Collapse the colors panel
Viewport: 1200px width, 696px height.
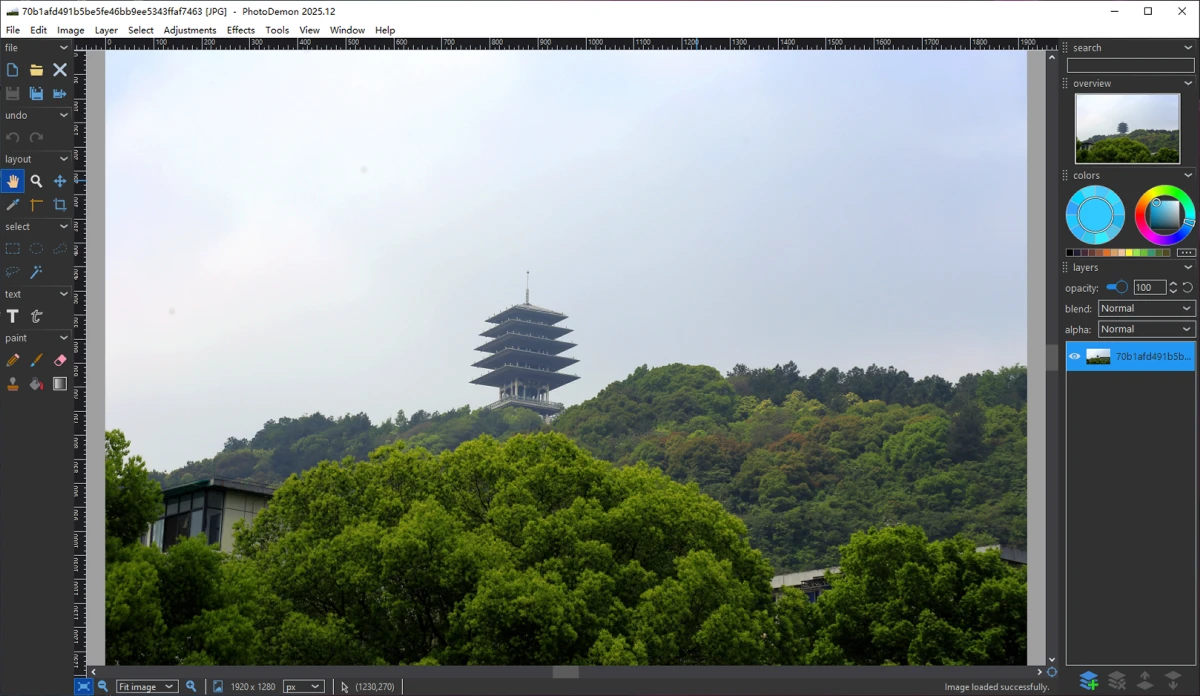1188,176
